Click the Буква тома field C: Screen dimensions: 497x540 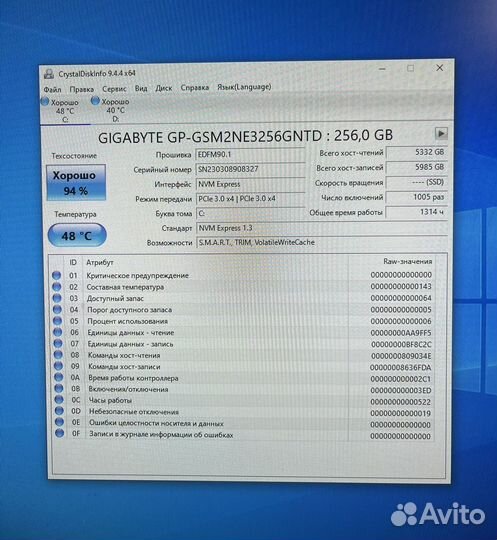point(250,213)
